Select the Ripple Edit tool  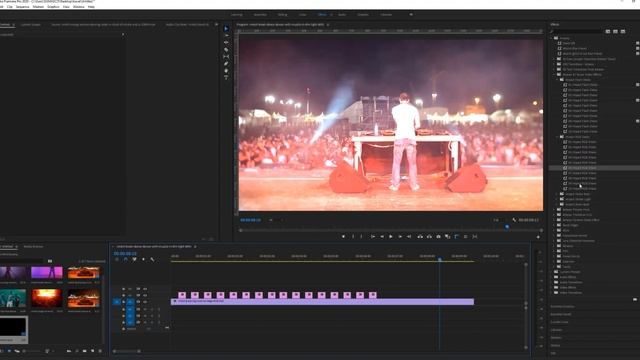click(226, 42)
